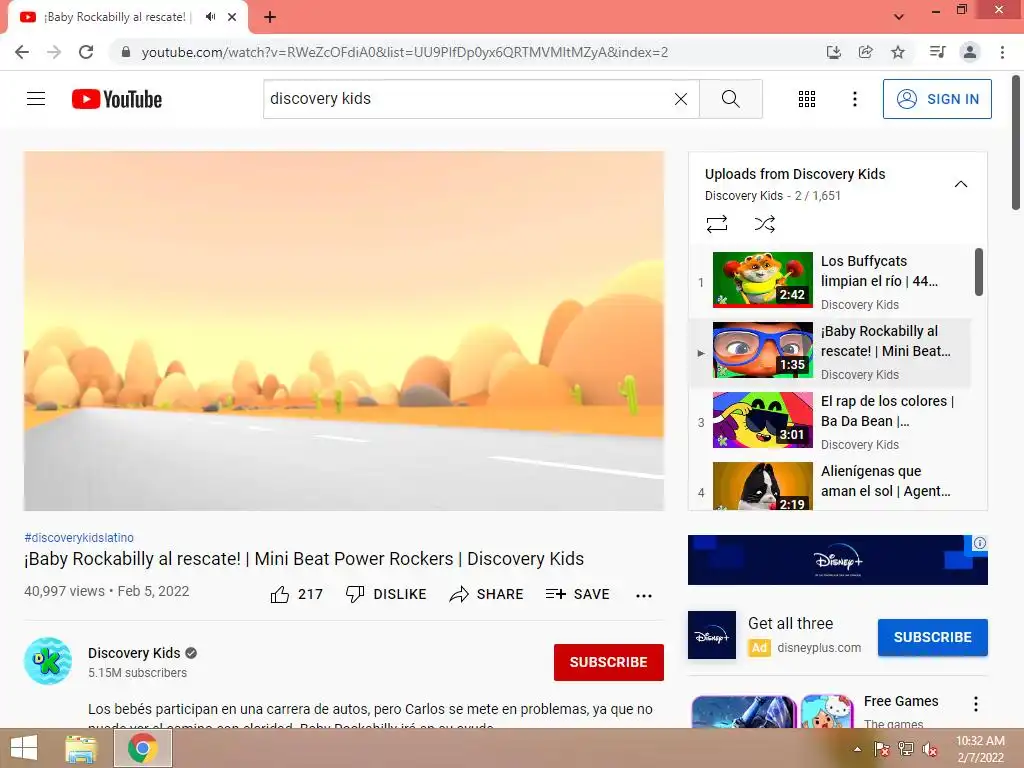This screenshot has height=768, width=1024.
Task: View site info padlock icon
Action: click(126, 52)
